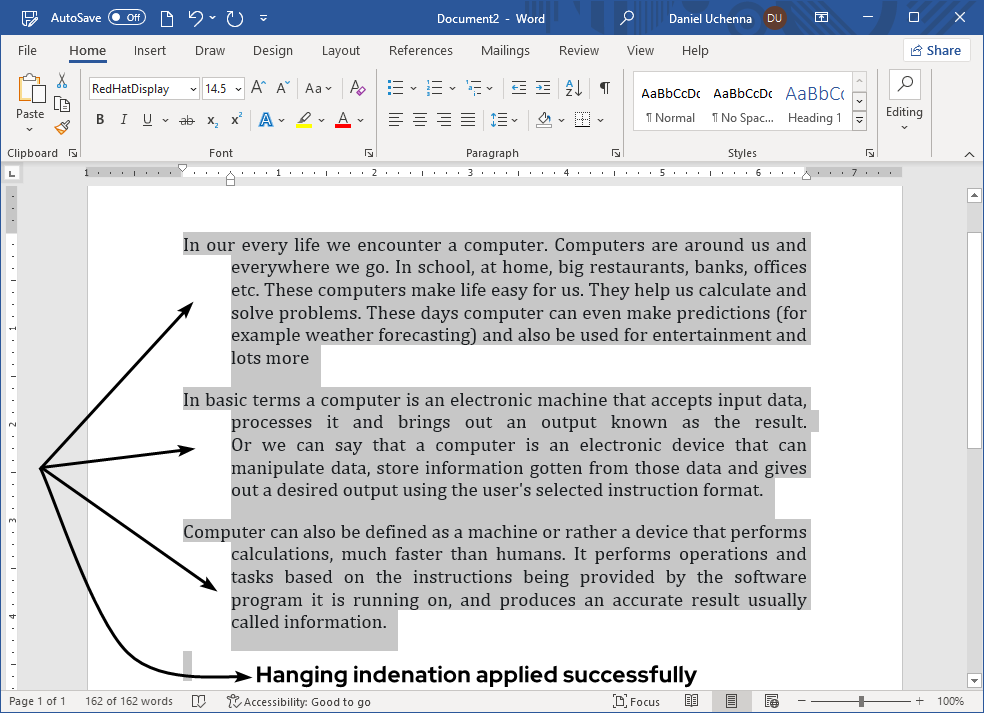984x713 pixels.
Task: Open the Mailings tab
Action: tap(505, 50)
